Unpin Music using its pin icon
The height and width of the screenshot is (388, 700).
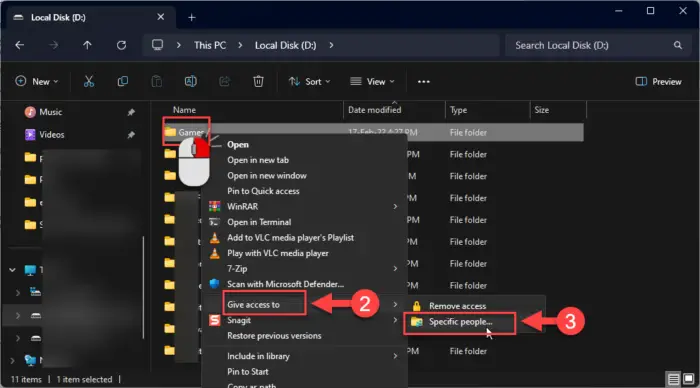coord(131,112)
